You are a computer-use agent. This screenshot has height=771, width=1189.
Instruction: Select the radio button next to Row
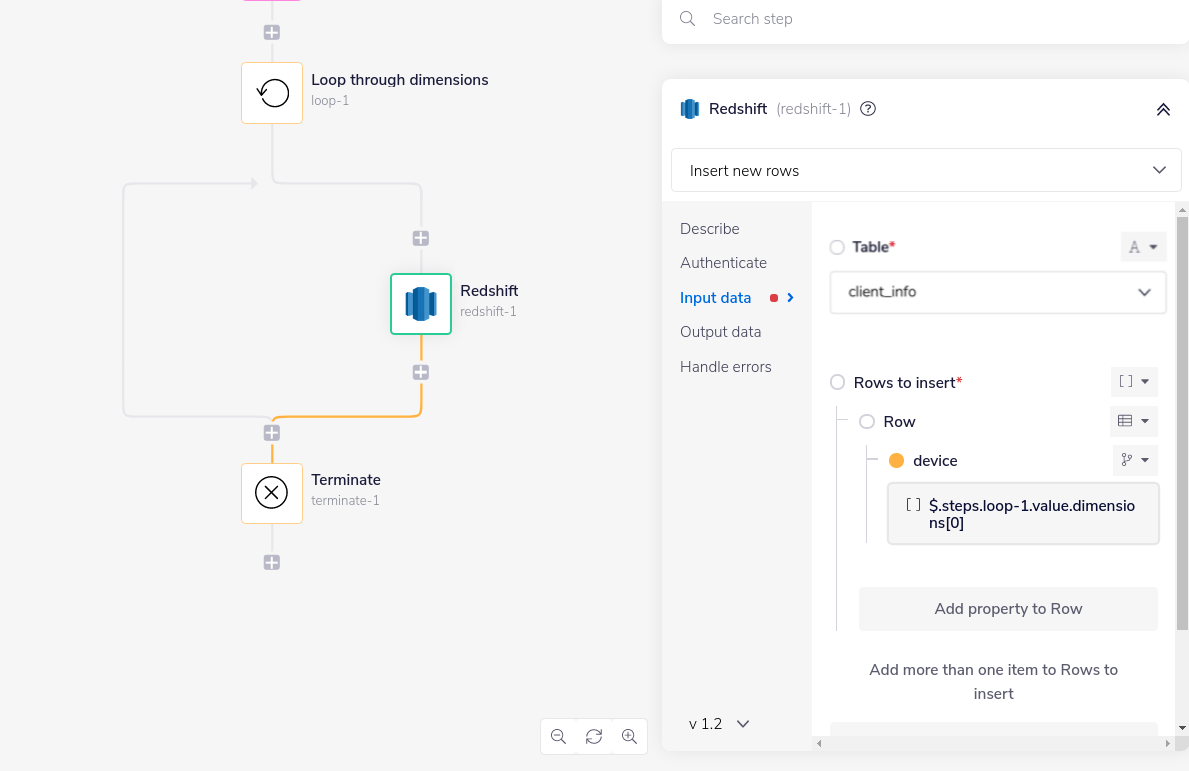866,421
